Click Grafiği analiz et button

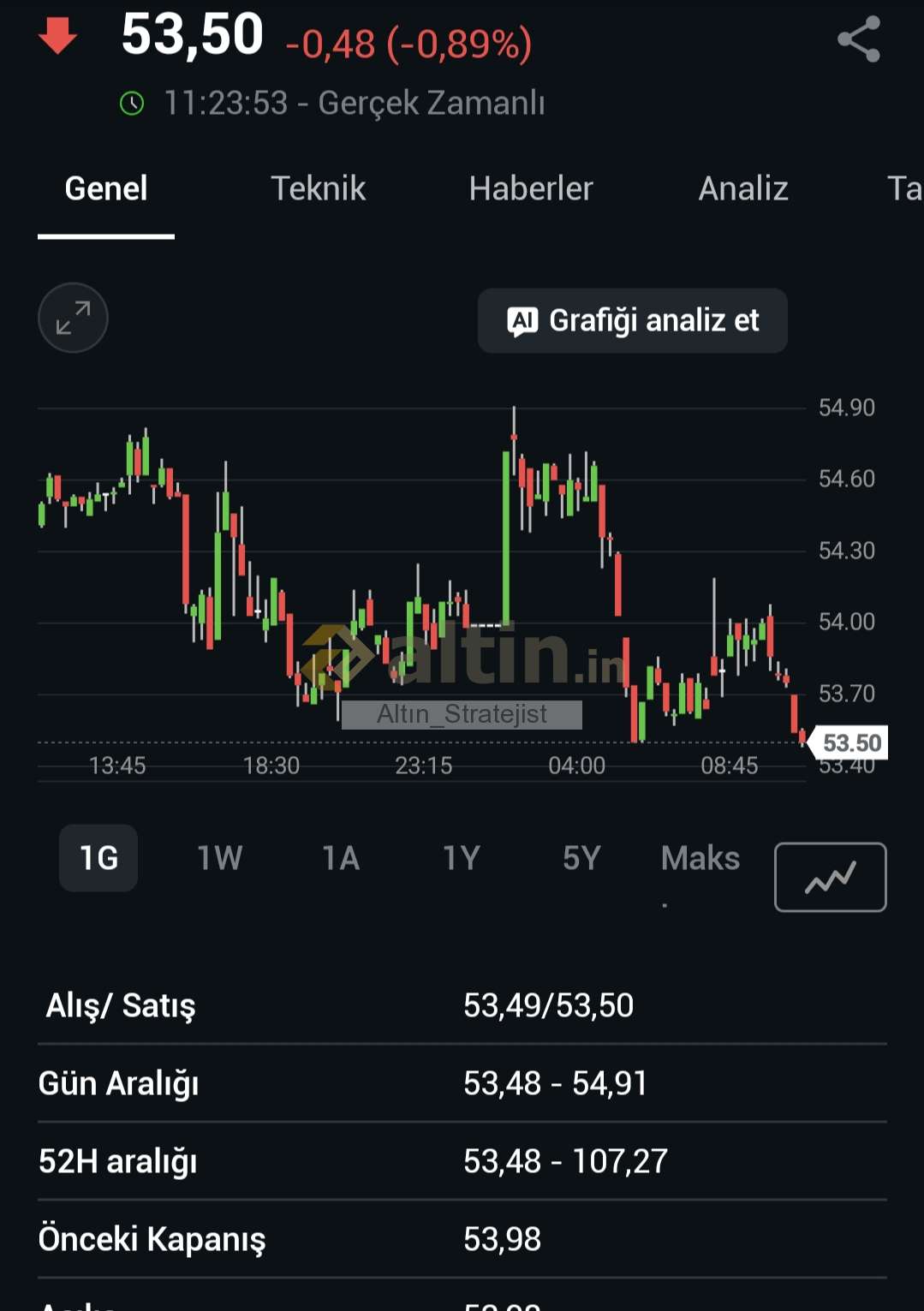coord(632,321)
